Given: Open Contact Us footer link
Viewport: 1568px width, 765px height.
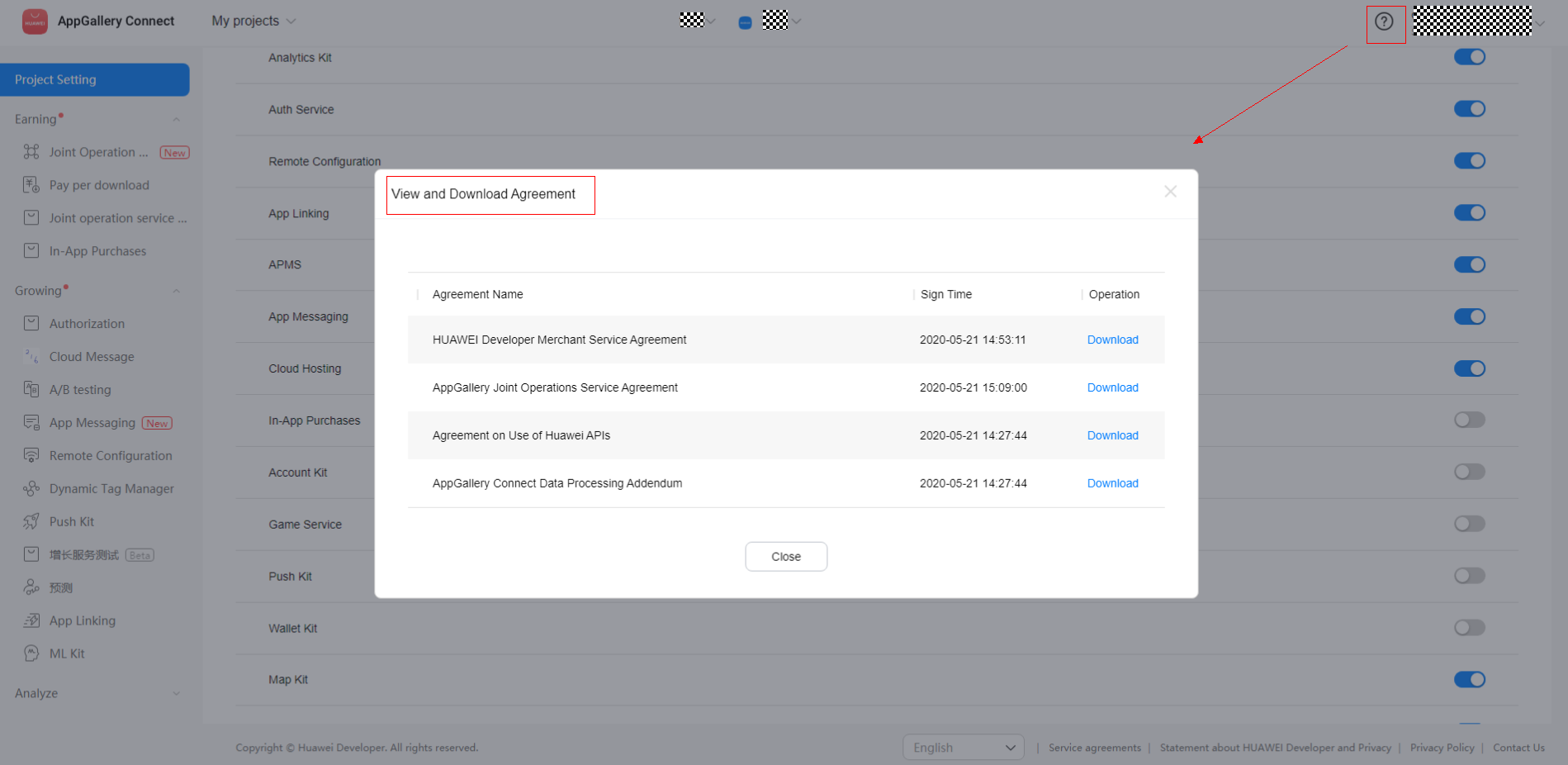Looking at the screenshot, I should click(1518, 748).
